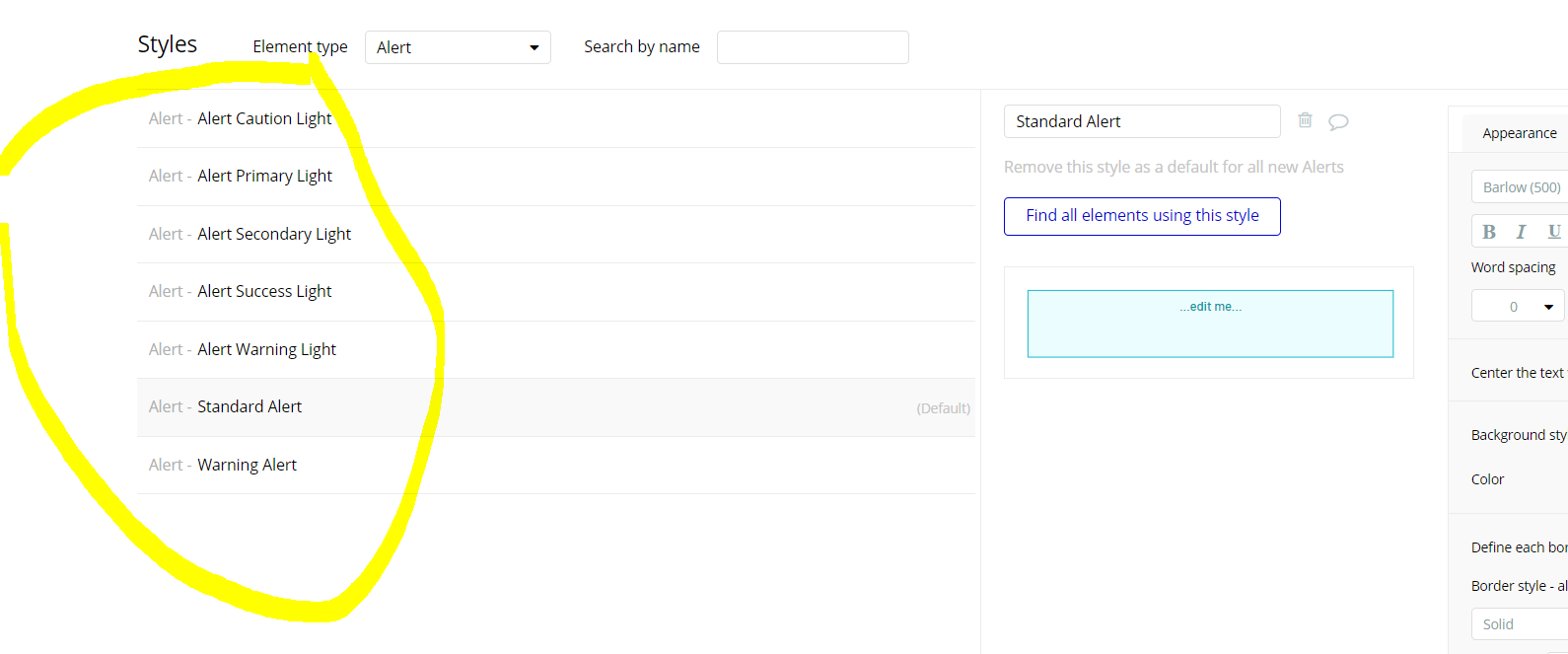Toggle underline text formatting
This screenshot has height=654, width=1568.
click(x=1553, y=232)
